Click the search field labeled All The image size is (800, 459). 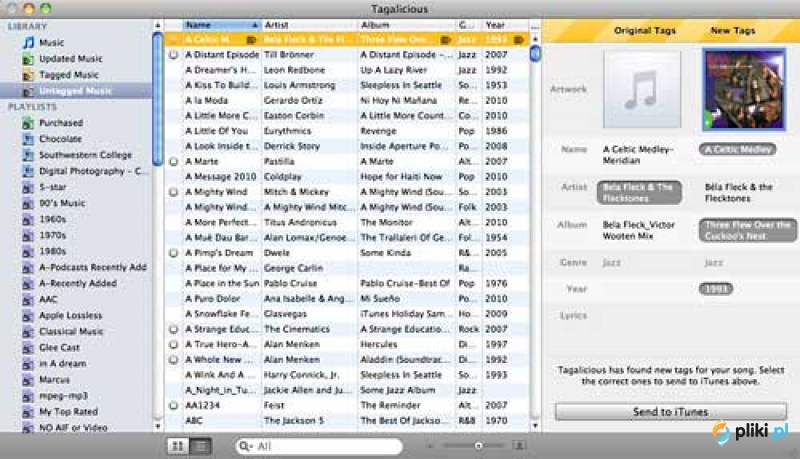coord(319,446)
